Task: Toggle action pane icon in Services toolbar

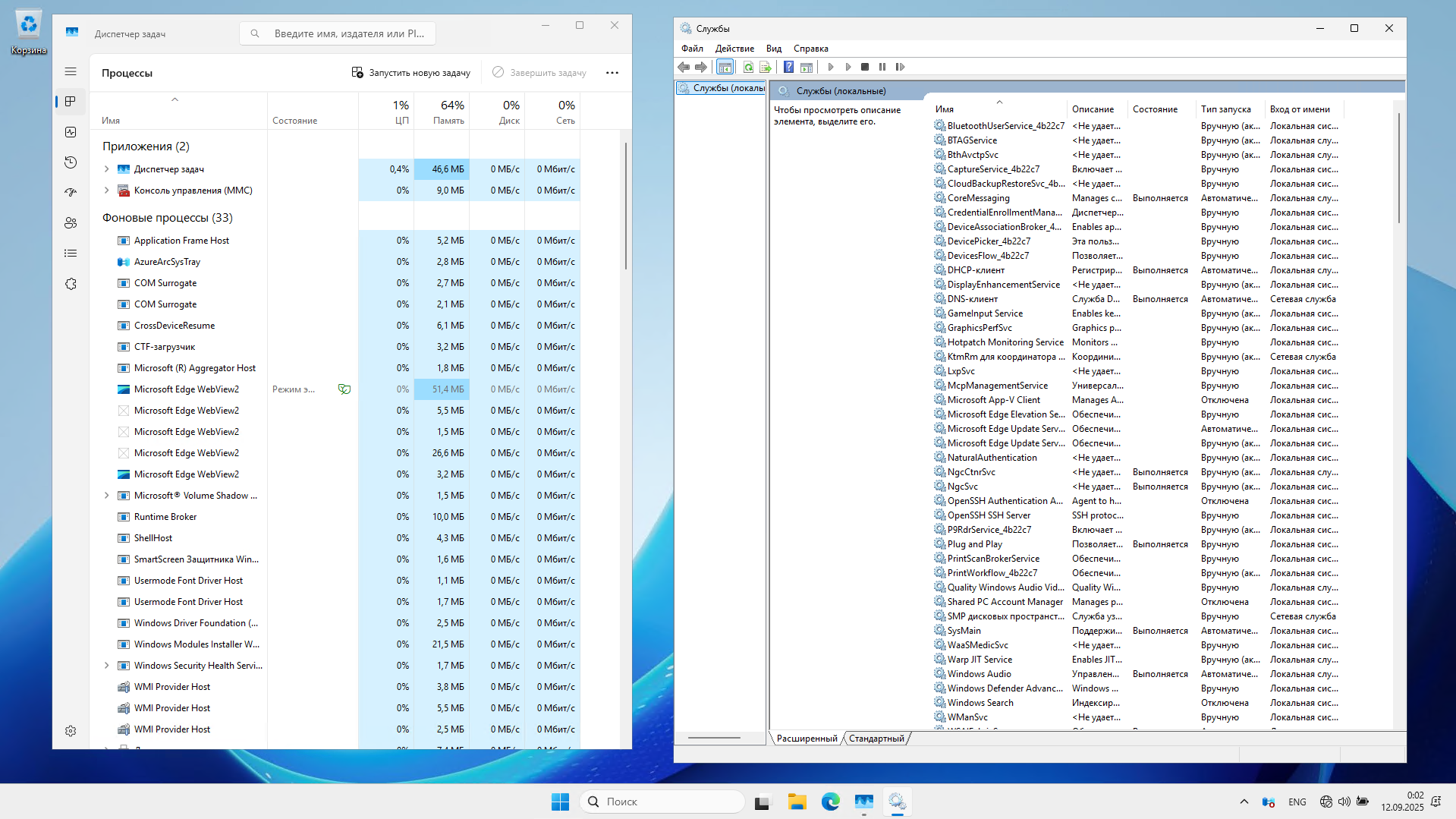Action: [x=807, y=67]
